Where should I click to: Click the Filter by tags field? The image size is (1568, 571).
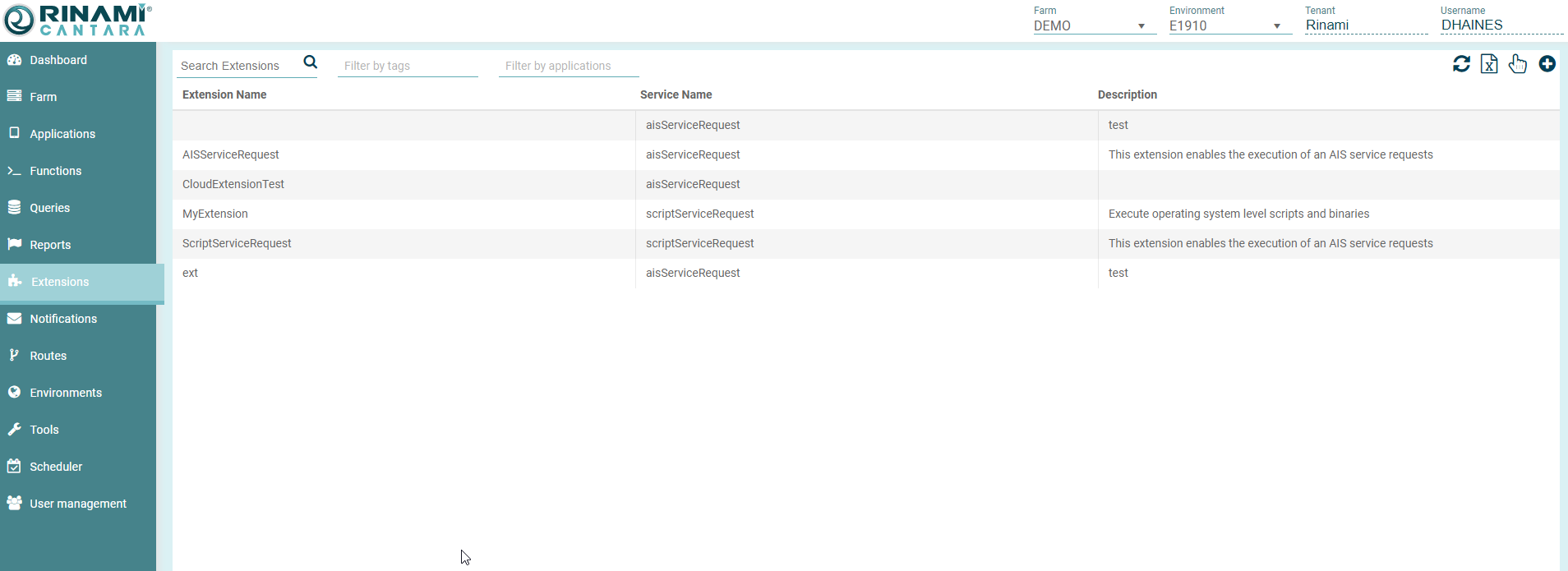(407, 66)
